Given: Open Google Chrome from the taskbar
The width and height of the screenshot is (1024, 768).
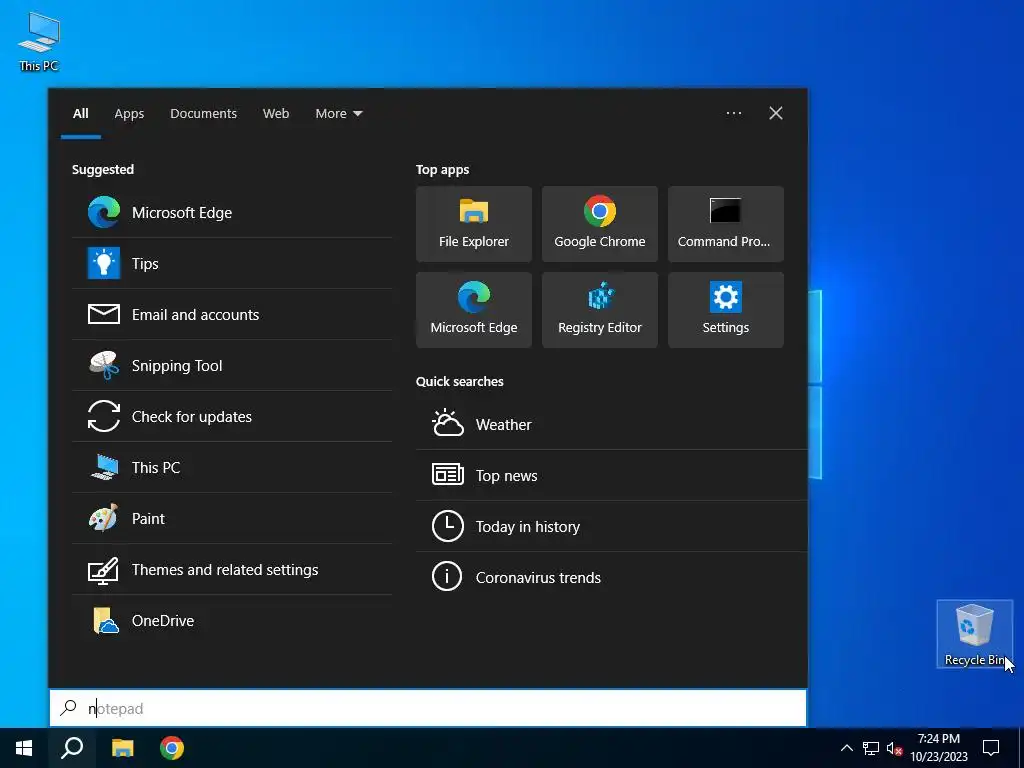Looking at the screenshot, I should [x=172, y=748].
